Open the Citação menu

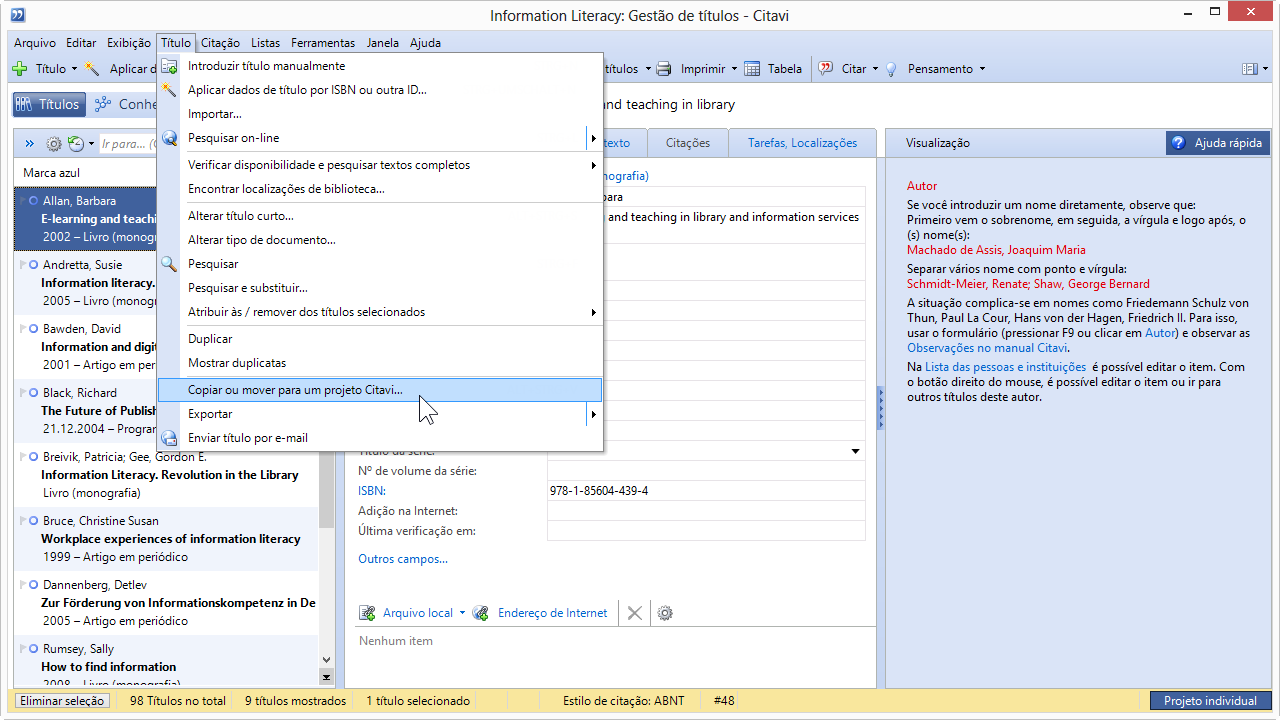coord(220,43)
